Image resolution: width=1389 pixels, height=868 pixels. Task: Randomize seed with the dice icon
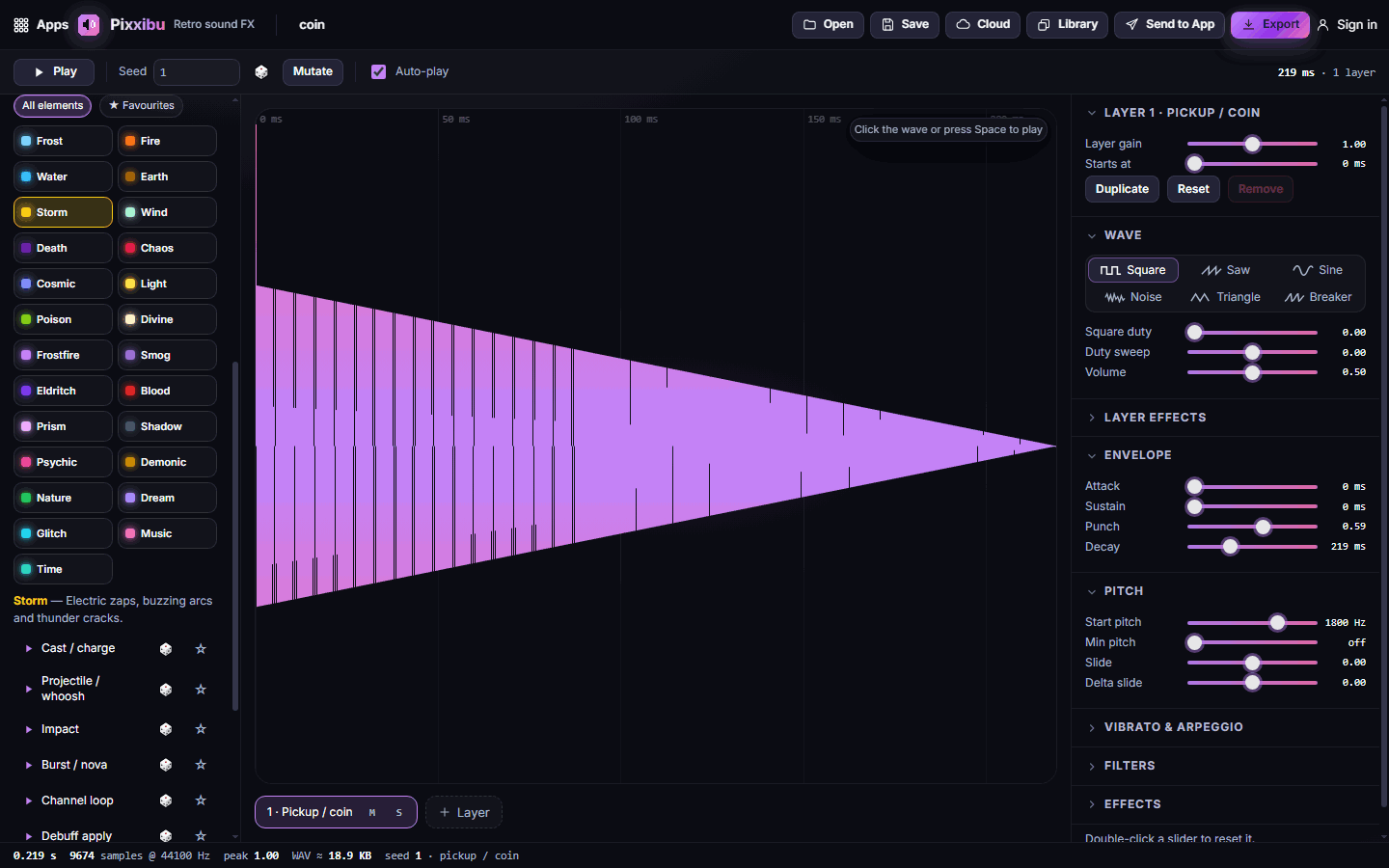click(x=261, y=72)
